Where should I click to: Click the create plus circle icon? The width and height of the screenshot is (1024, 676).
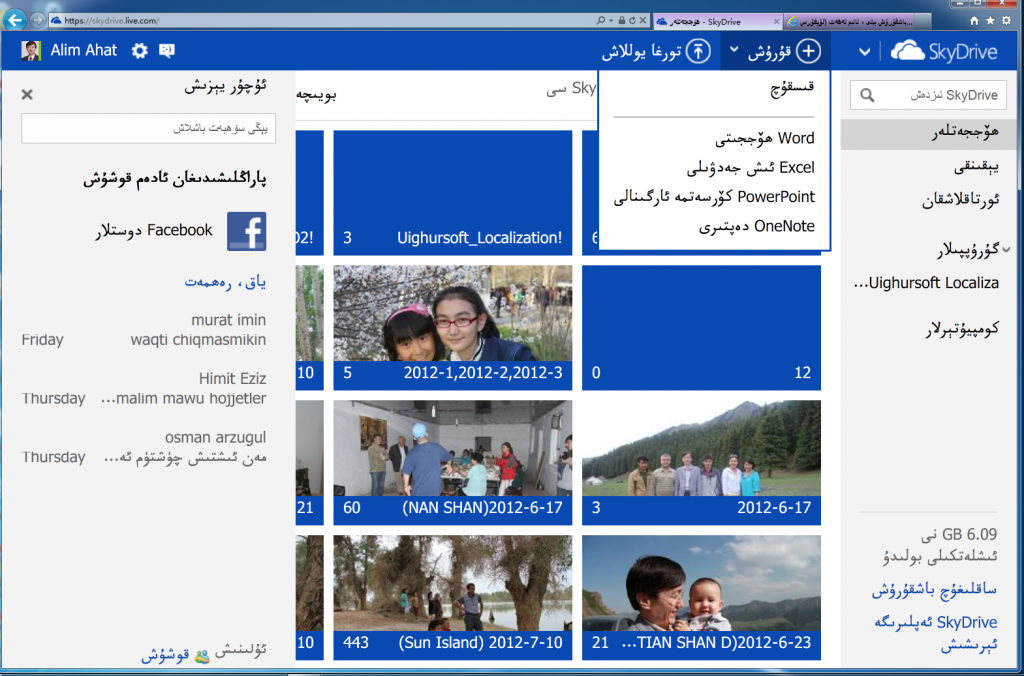(x=808, y=51)
